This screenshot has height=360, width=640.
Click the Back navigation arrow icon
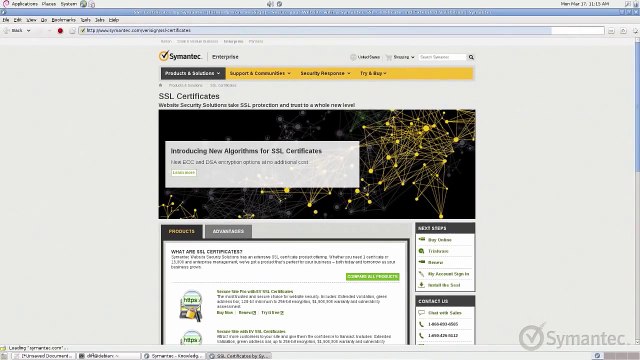coord(7,31)
